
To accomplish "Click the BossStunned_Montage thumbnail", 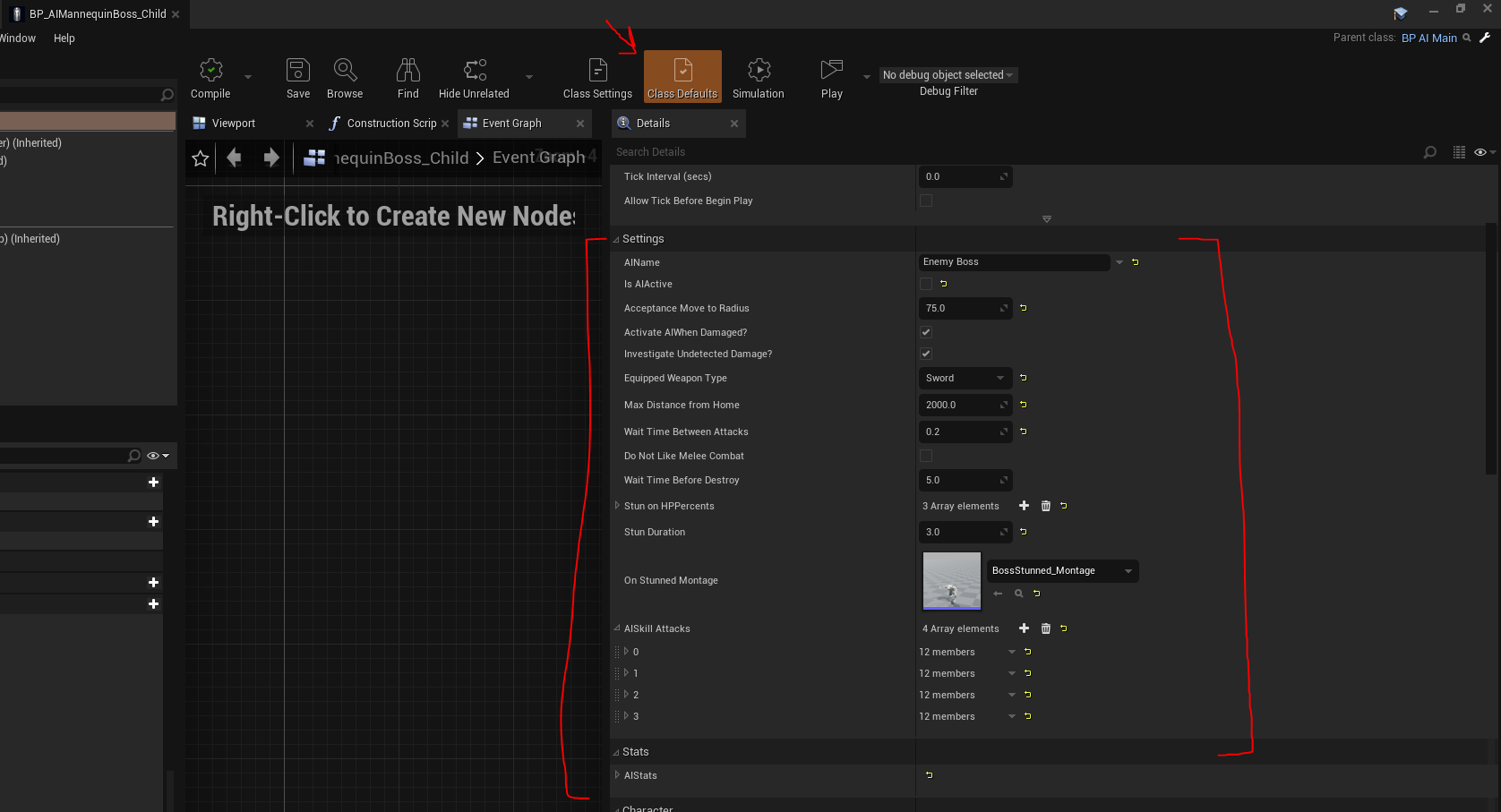I will 952,581.
